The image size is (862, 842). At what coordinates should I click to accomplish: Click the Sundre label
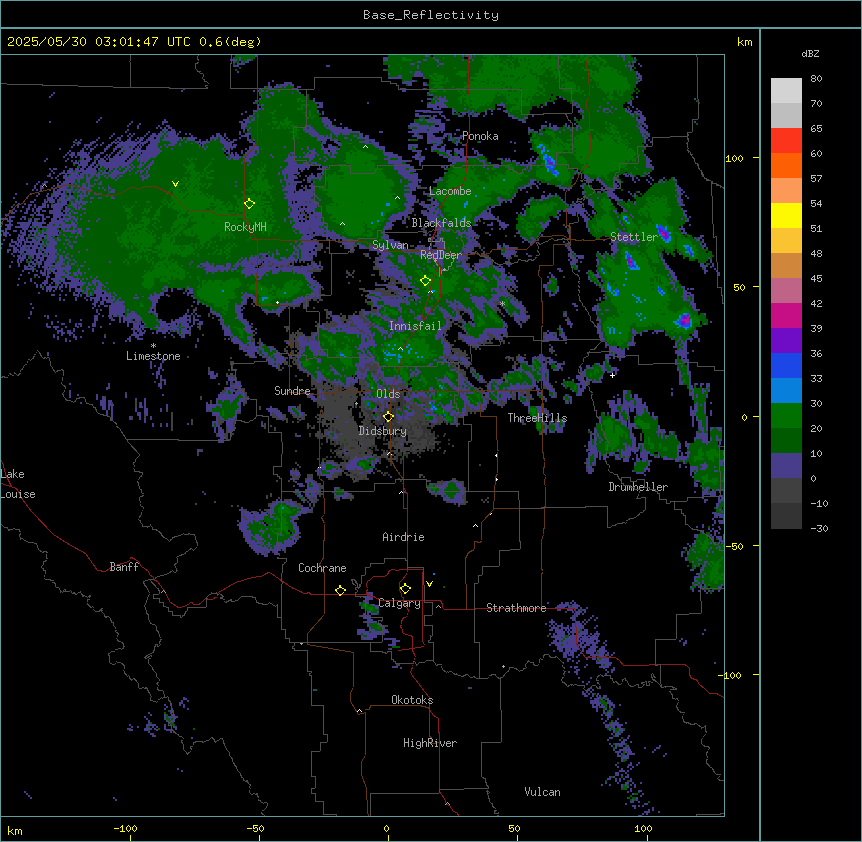coord(292,391)
